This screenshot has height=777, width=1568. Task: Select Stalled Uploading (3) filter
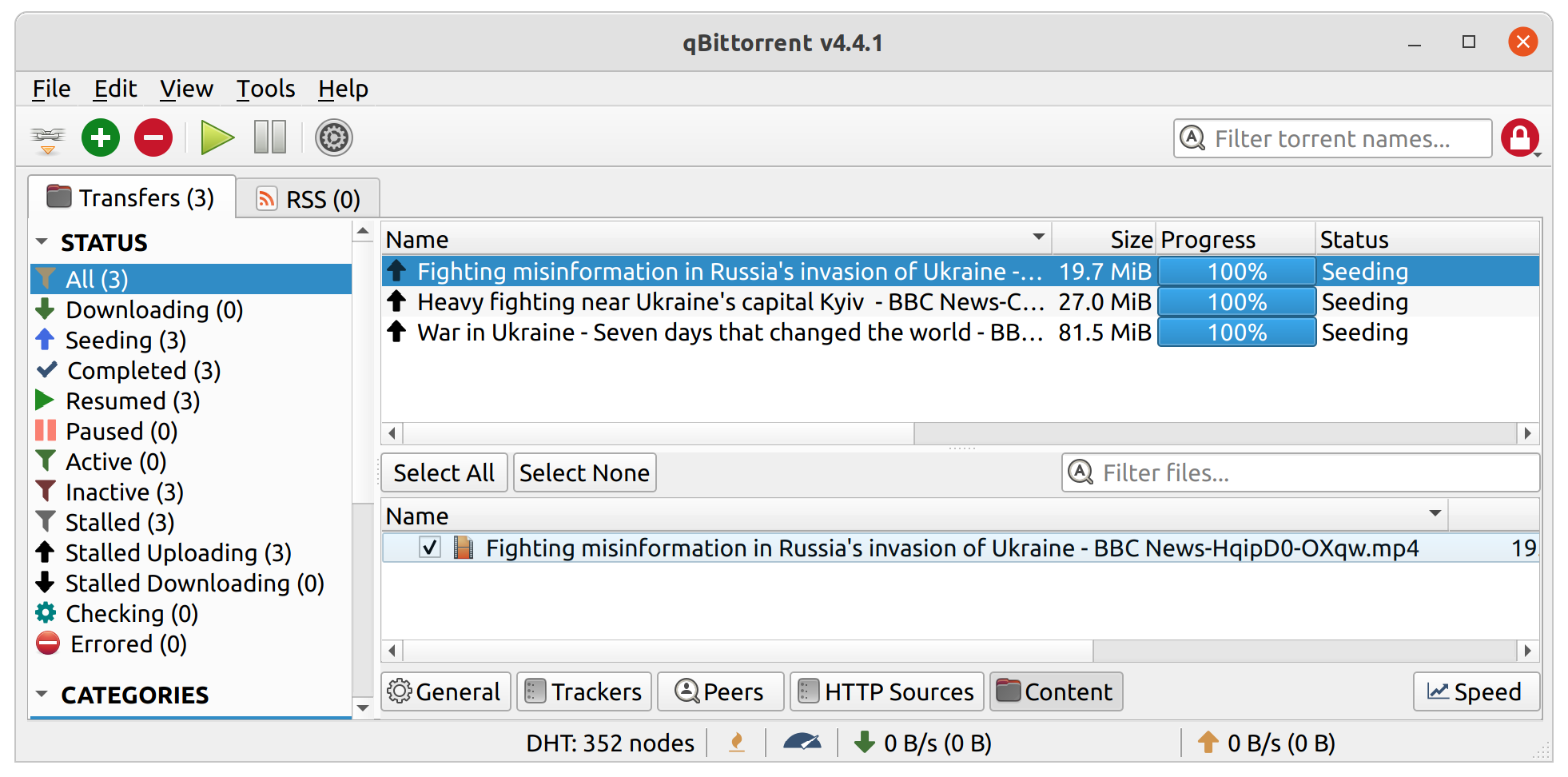click(x=178, y=553)
